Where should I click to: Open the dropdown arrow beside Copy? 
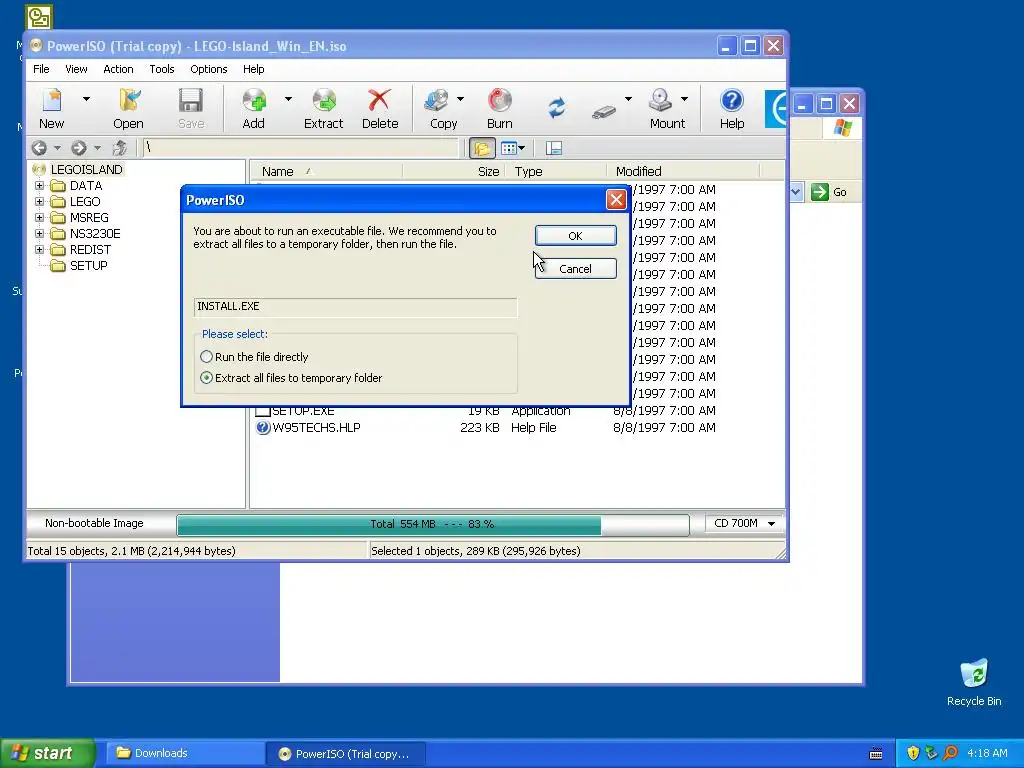coord(460,99)
